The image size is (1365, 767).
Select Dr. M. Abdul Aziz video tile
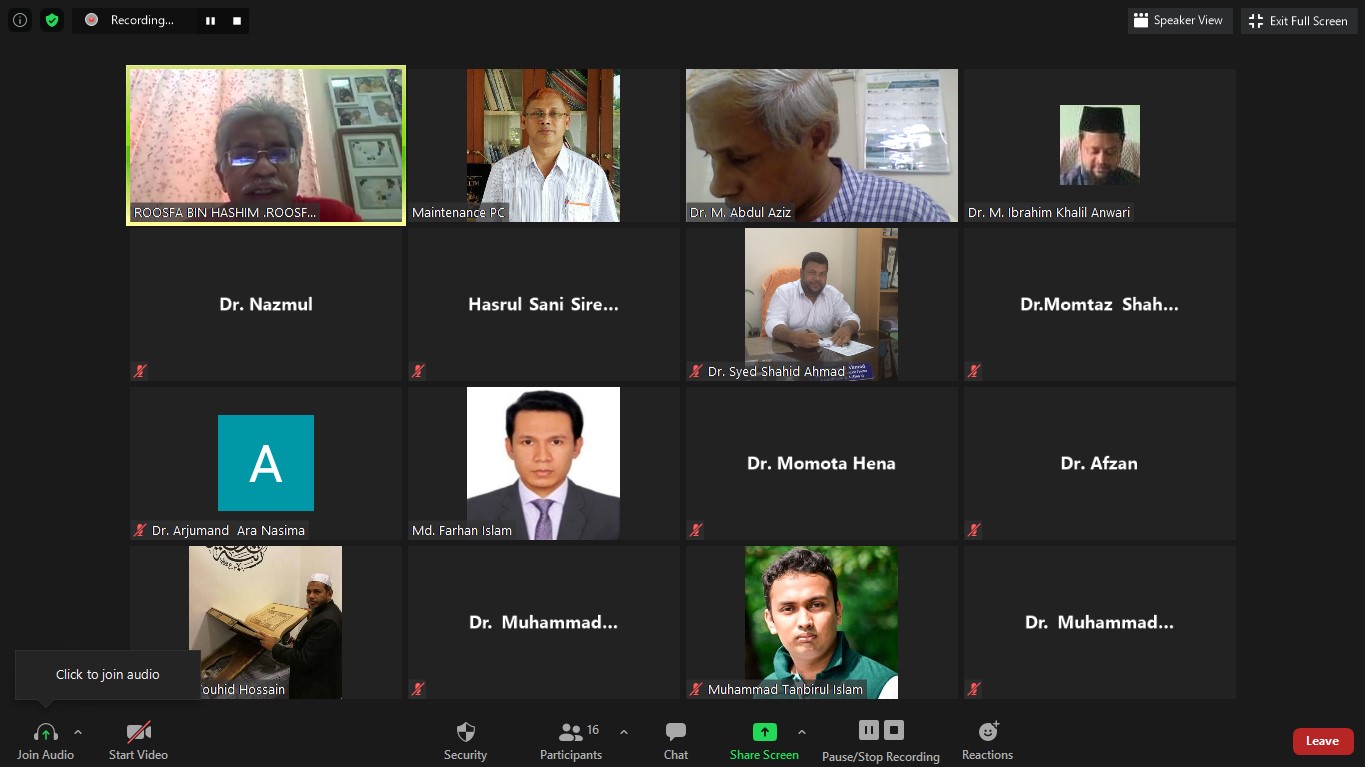click(821, 145)
